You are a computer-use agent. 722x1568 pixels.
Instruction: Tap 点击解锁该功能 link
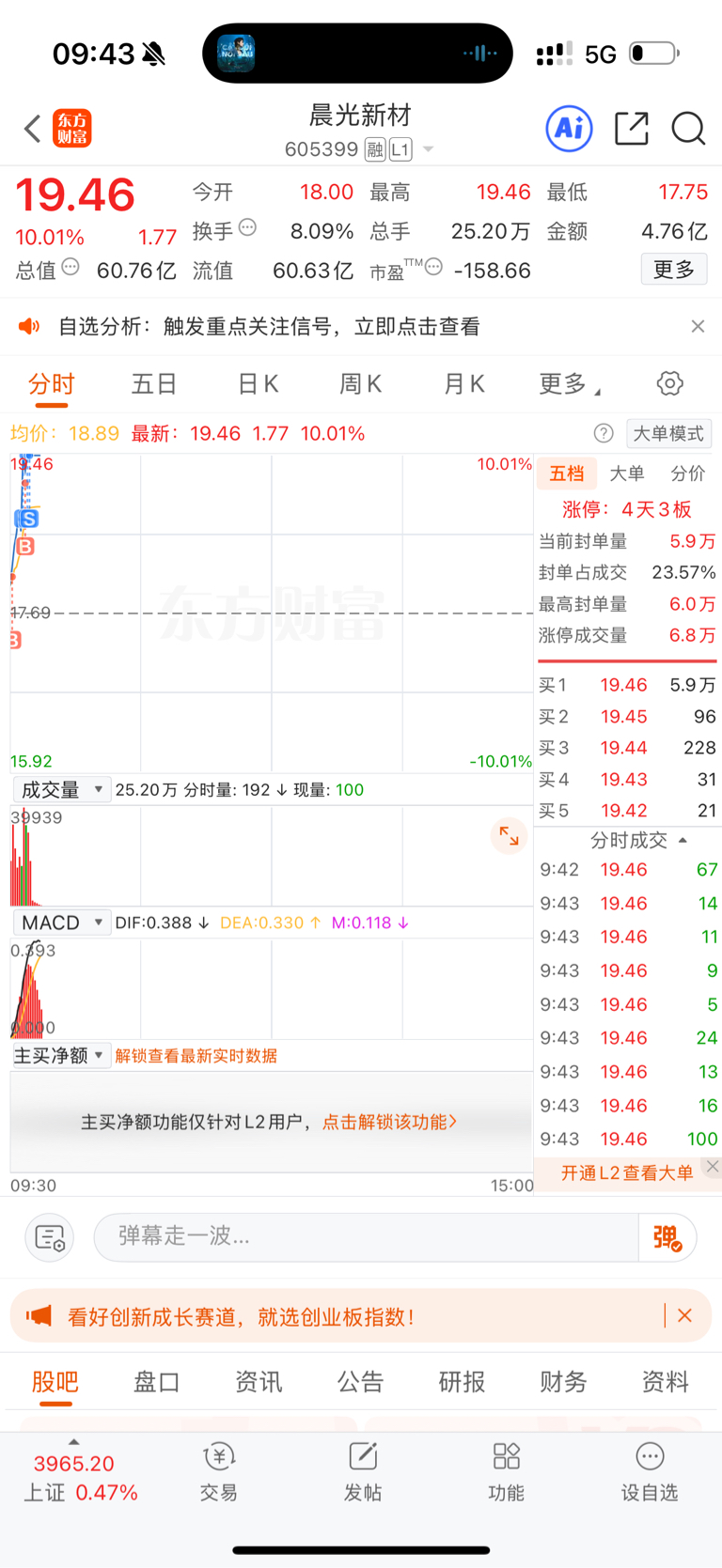(x=390, y=1122)
